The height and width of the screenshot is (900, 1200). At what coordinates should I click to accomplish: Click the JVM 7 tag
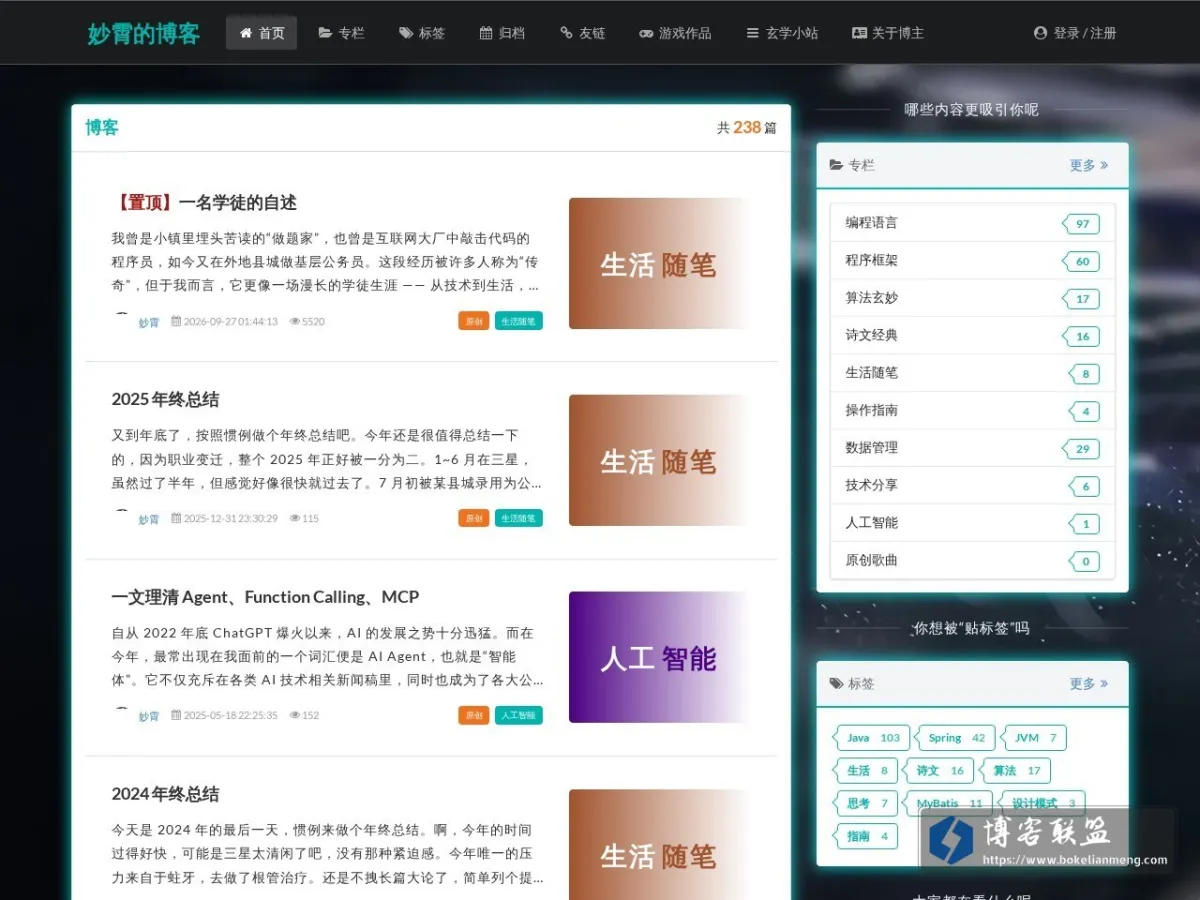pyautogui.click(x=1035, y=738)
